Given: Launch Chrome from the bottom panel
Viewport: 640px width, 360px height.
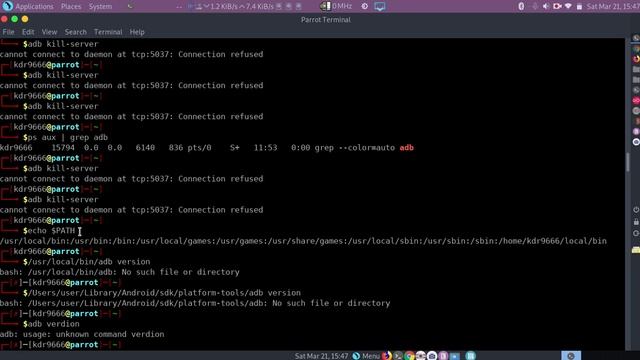Looking at the screenshot, I should (409, 356).
